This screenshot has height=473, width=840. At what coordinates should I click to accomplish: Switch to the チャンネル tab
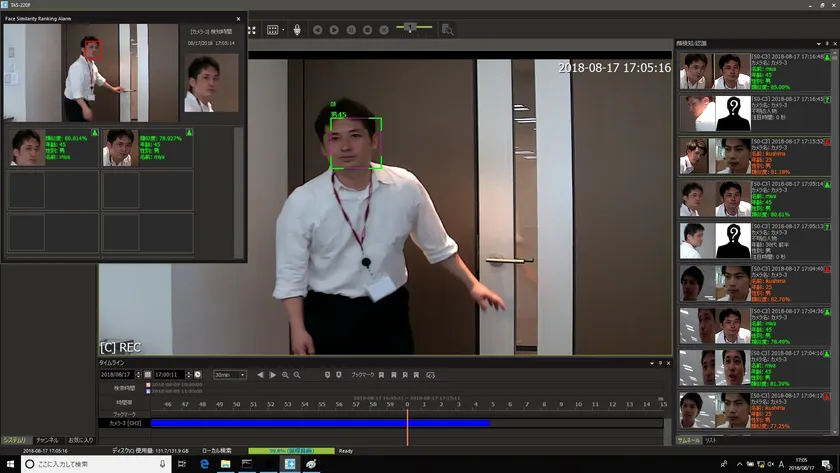point(47,440)
